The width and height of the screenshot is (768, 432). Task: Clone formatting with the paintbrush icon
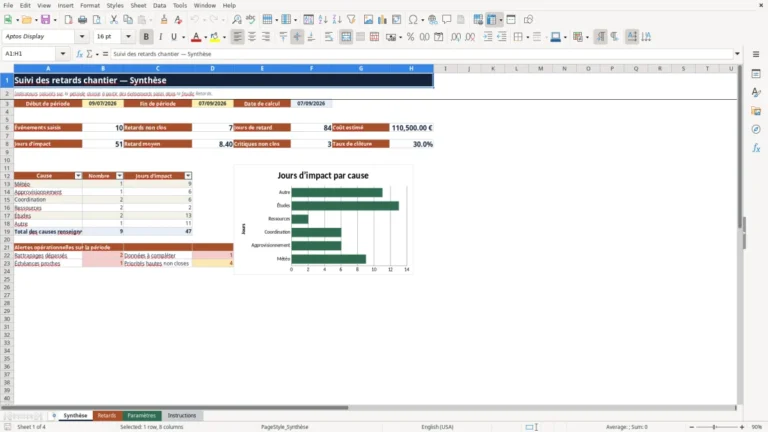[x=164, y=20]
